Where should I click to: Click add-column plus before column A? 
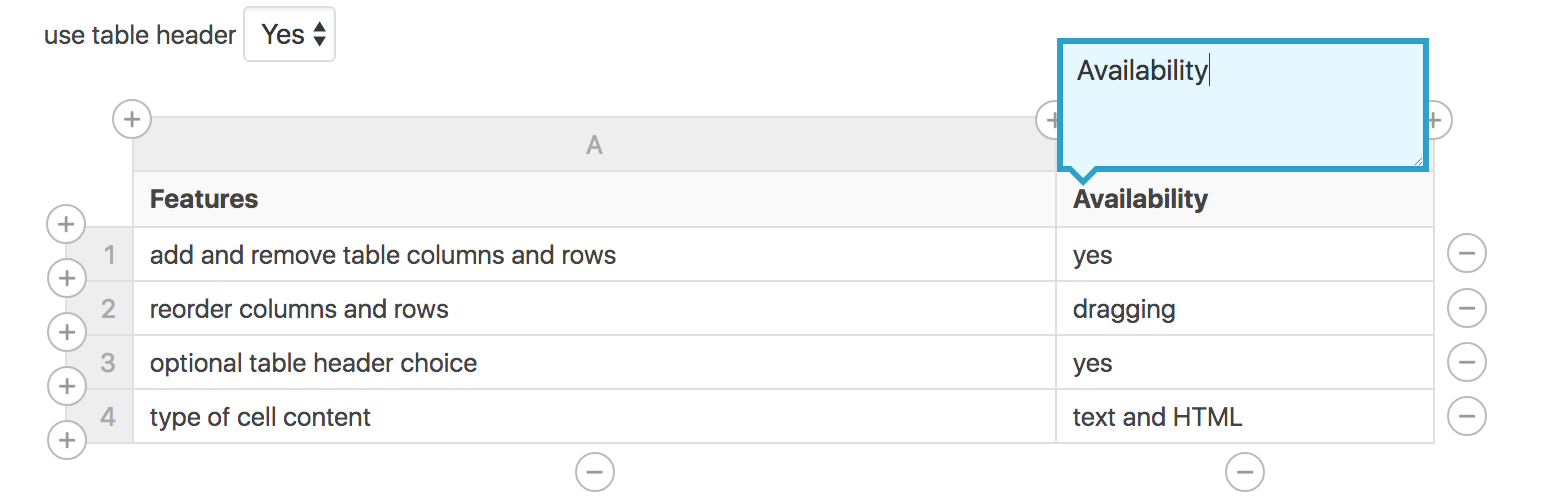coord(131,120)
